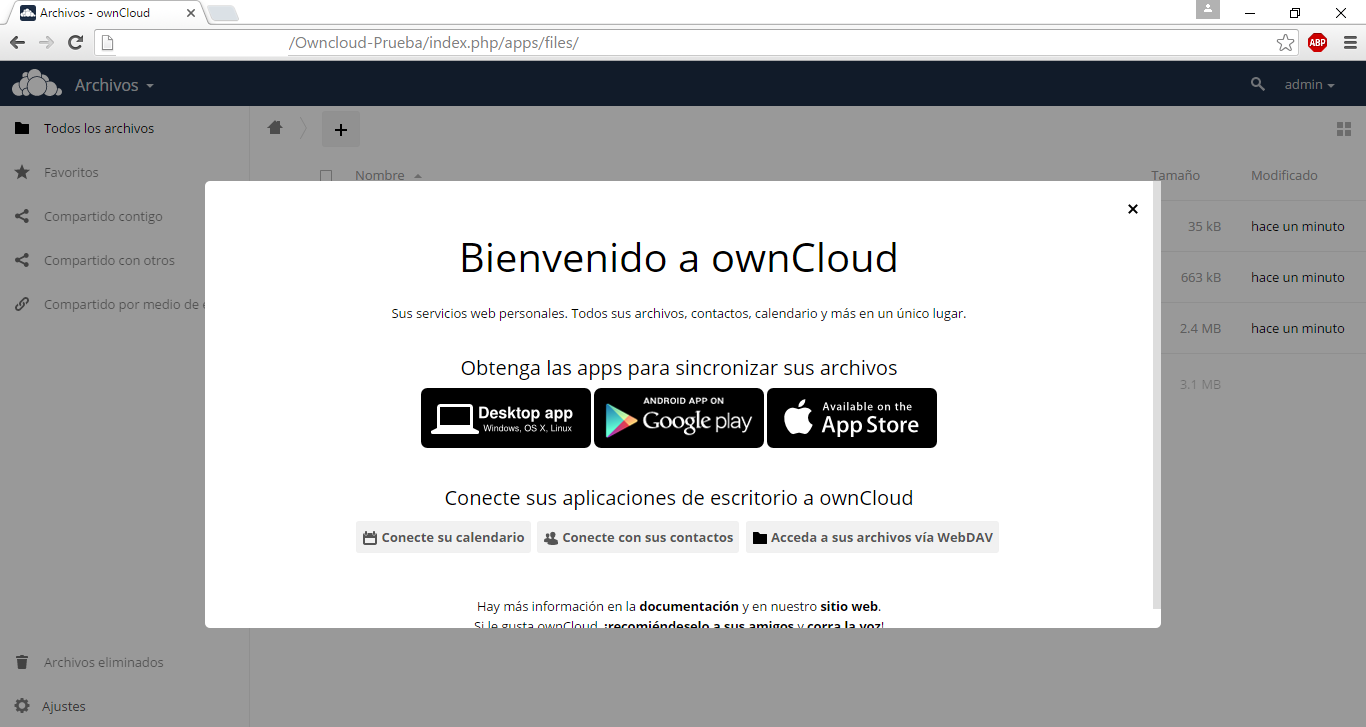The image size is (1366, 727).
Task: Switch to grid view using grid icon
Action: [x=1343, y=129]
